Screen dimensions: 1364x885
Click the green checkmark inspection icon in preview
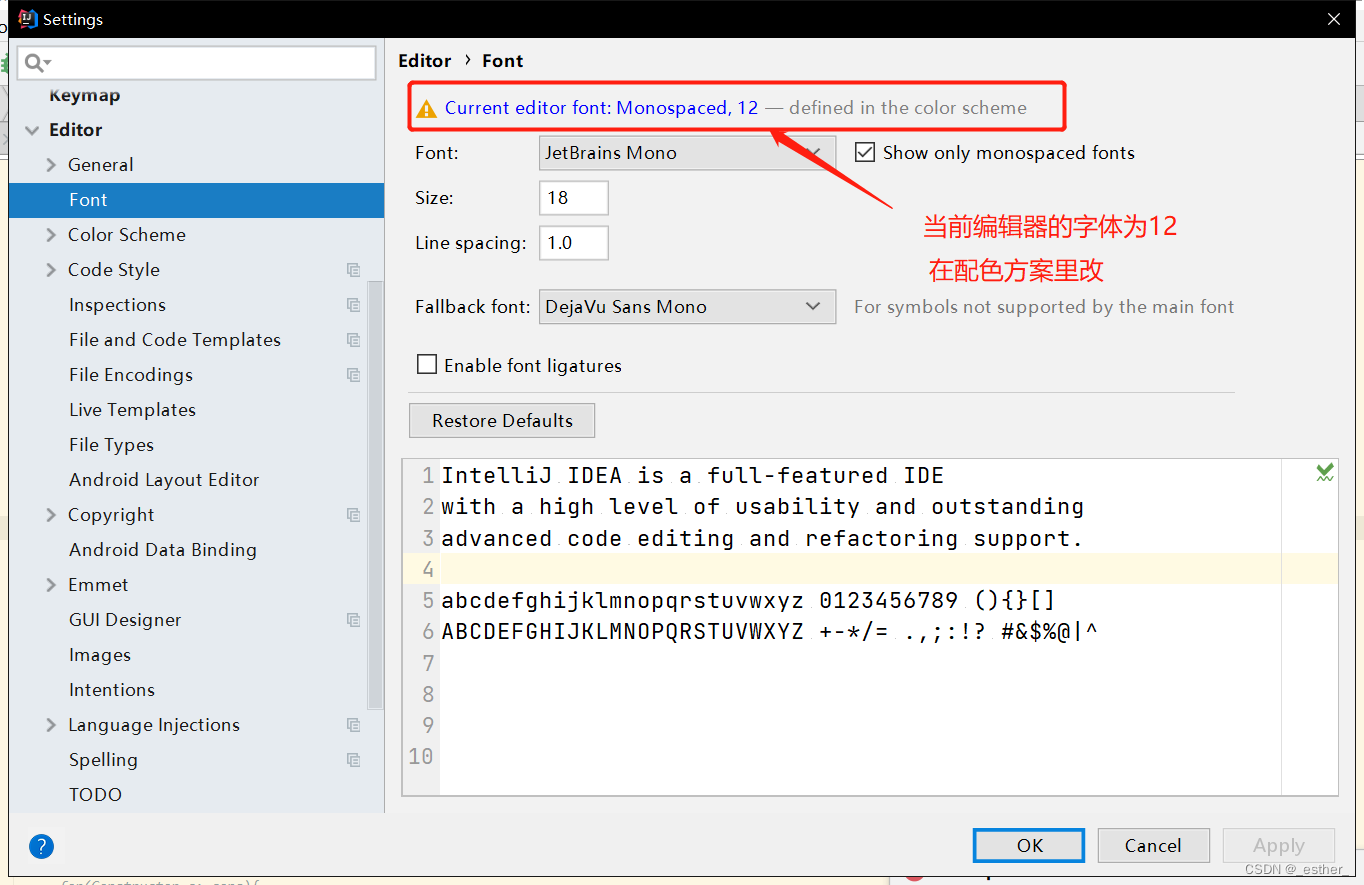(x=1325, y=473)
